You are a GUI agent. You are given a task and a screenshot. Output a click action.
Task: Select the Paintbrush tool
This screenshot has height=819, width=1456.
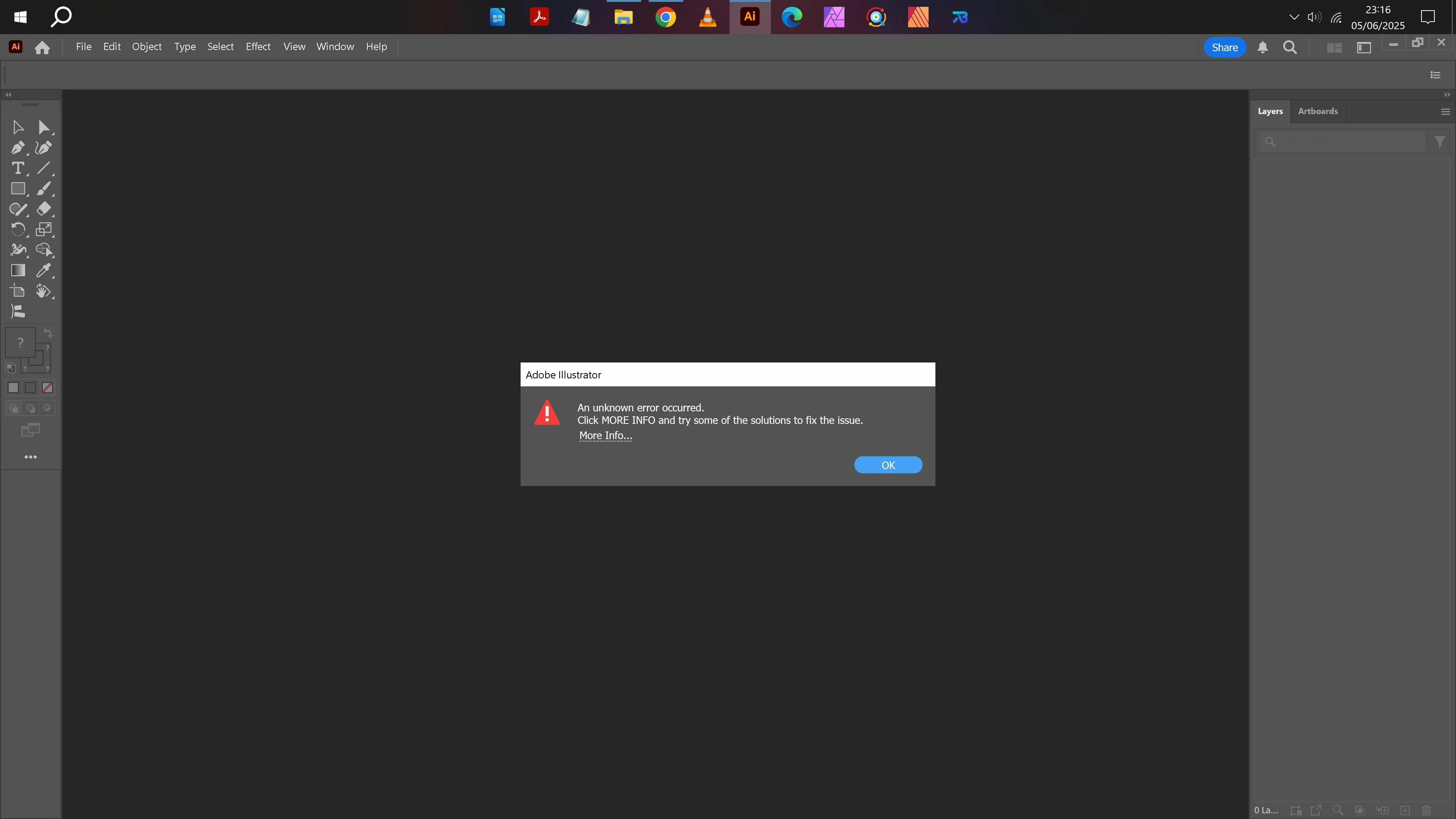point(44,189)
